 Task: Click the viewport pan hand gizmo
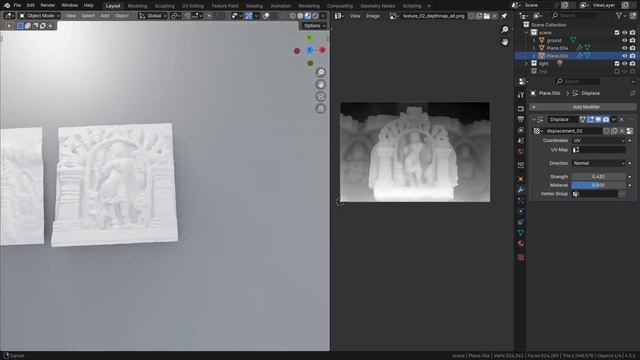pyautogui.click(x=321, y=84)
